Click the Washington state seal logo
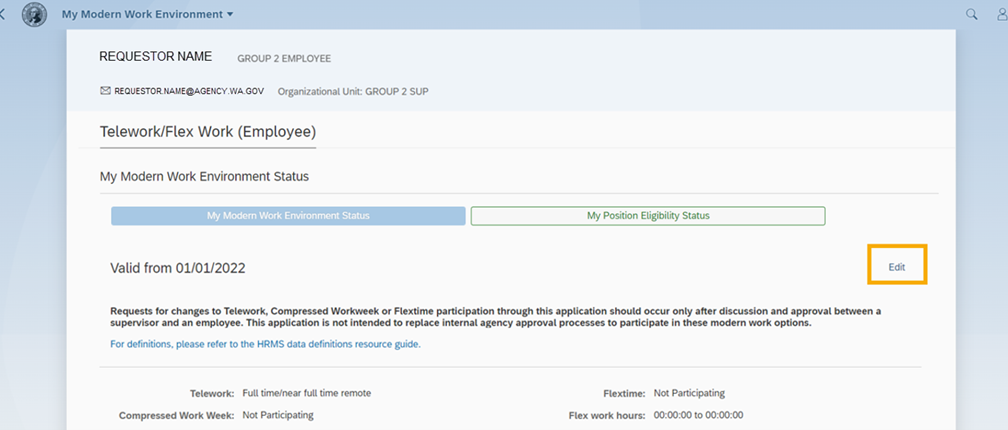This screenshot has width=1008, height=430. click(x=34, y=15)
